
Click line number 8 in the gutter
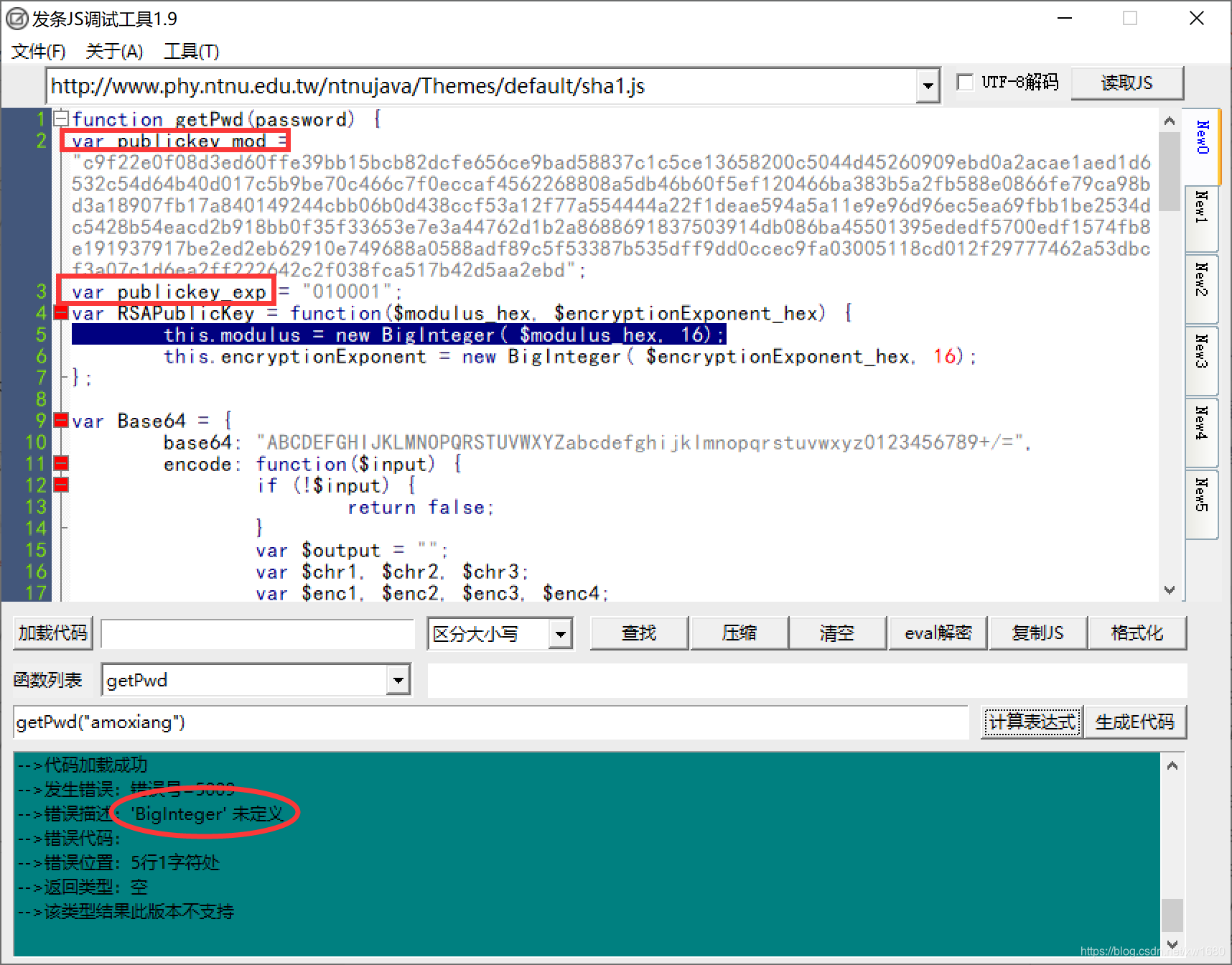[41, 398]
